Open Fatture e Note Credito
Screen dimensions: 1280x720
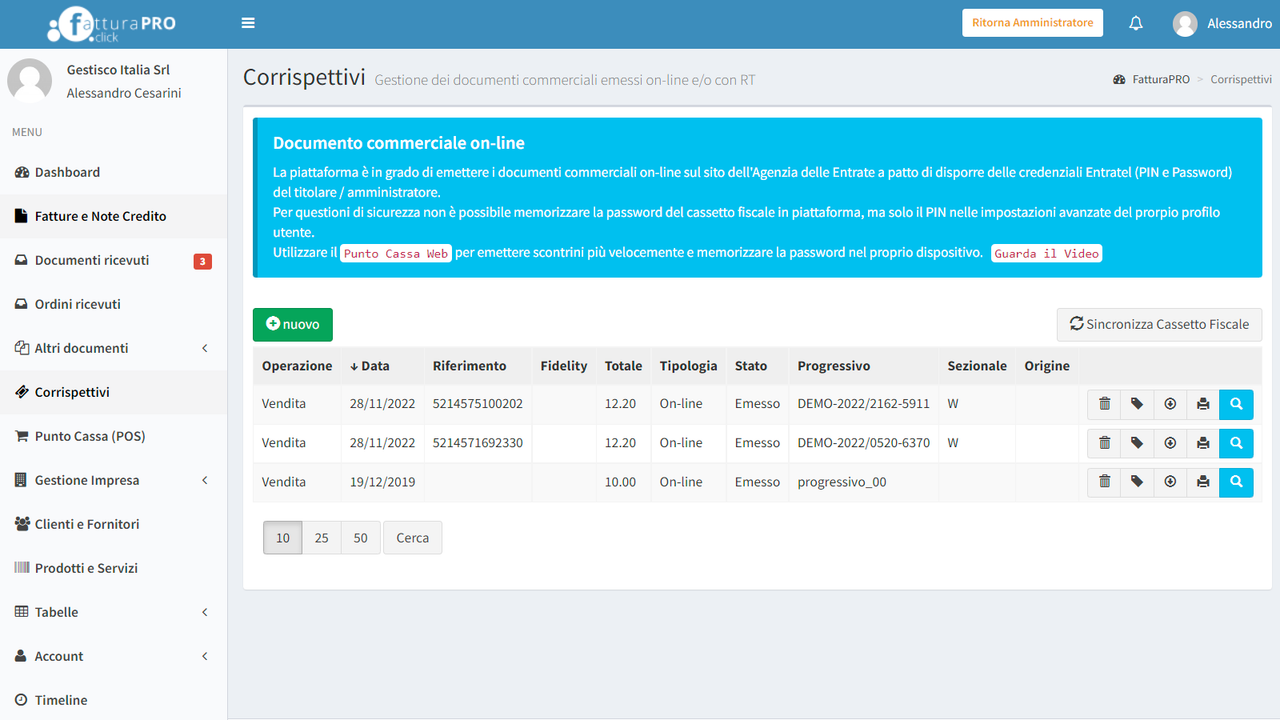click(114, 216)
